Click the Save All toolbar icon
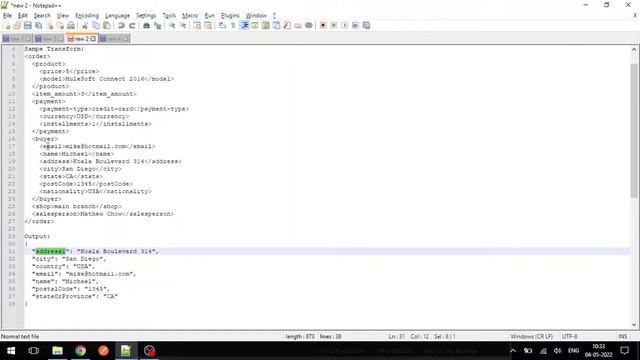The image size is (640, 360). click(39, 25)
